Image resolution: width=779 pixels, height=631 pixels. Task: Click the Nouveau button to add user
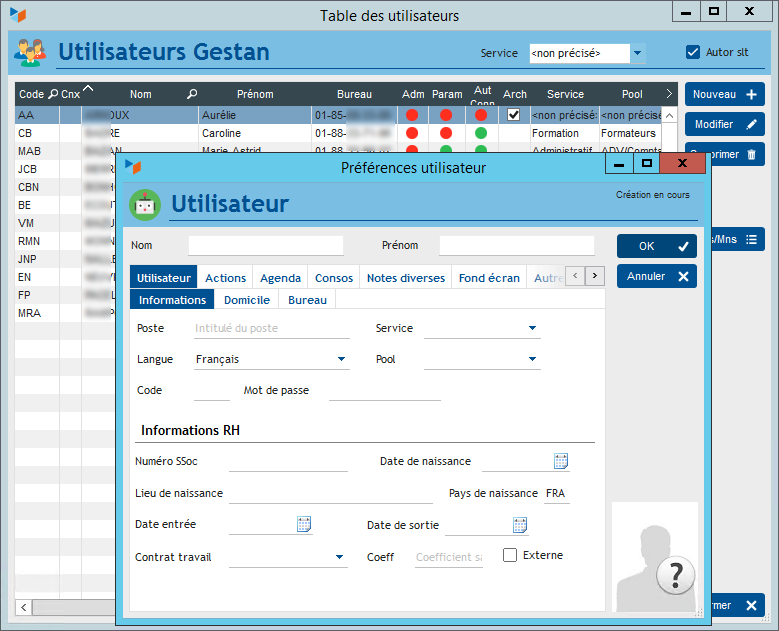724,94
